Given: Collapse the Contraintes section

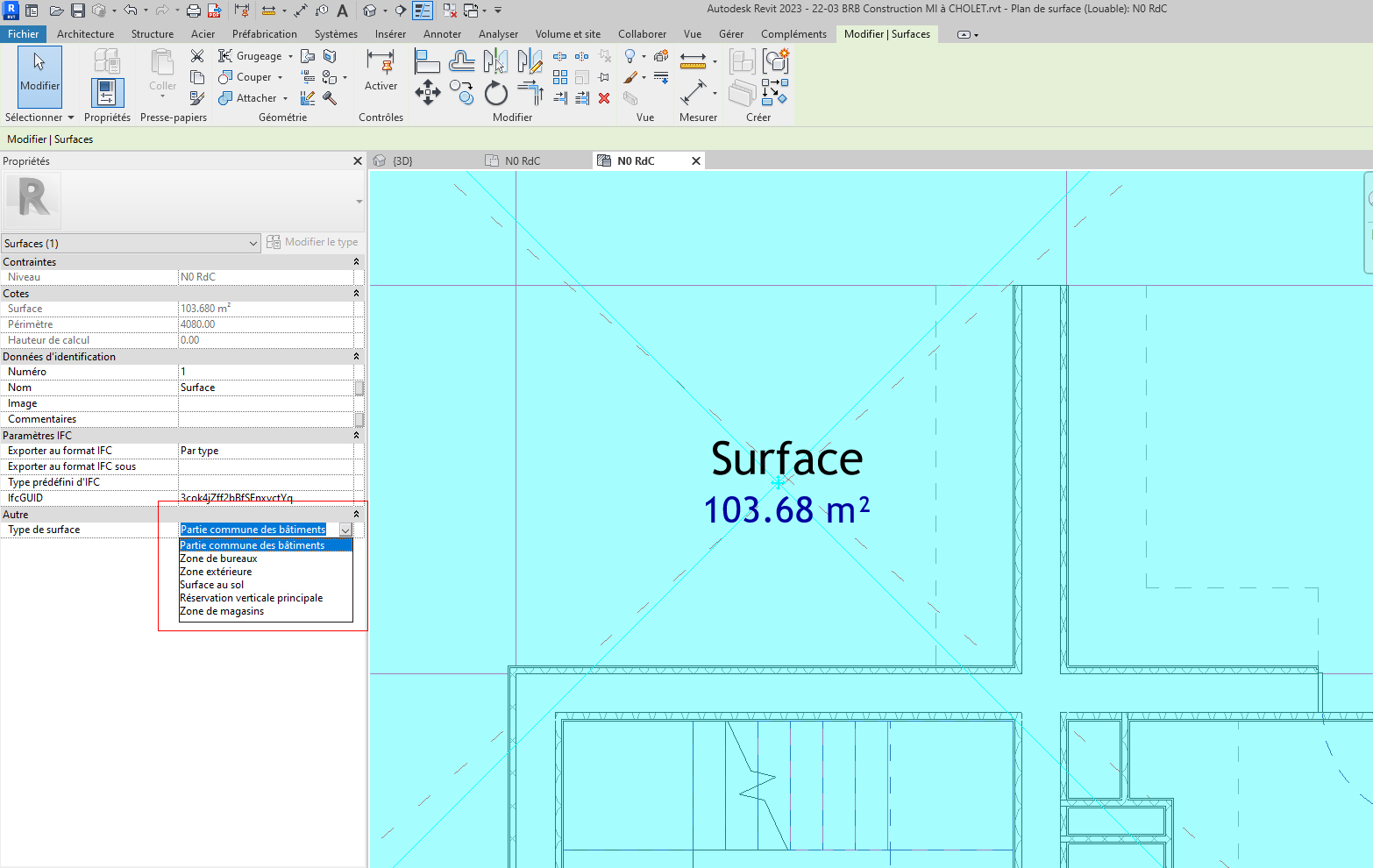Looking at the screenshot, I should (x=356, y=262).
